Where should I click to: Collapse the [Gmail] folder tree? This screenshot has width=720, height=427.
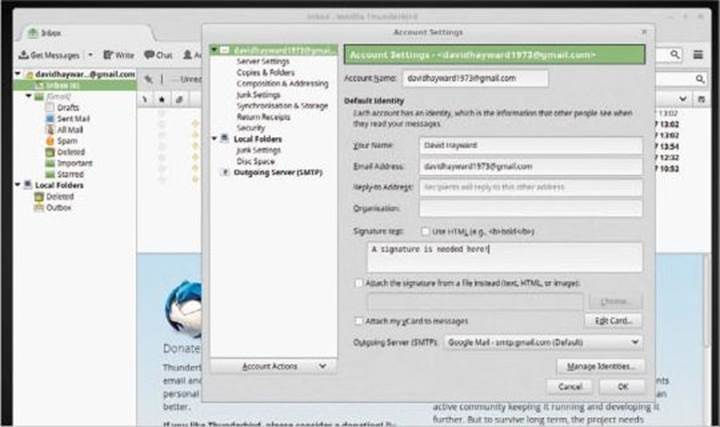click(28, 96)
